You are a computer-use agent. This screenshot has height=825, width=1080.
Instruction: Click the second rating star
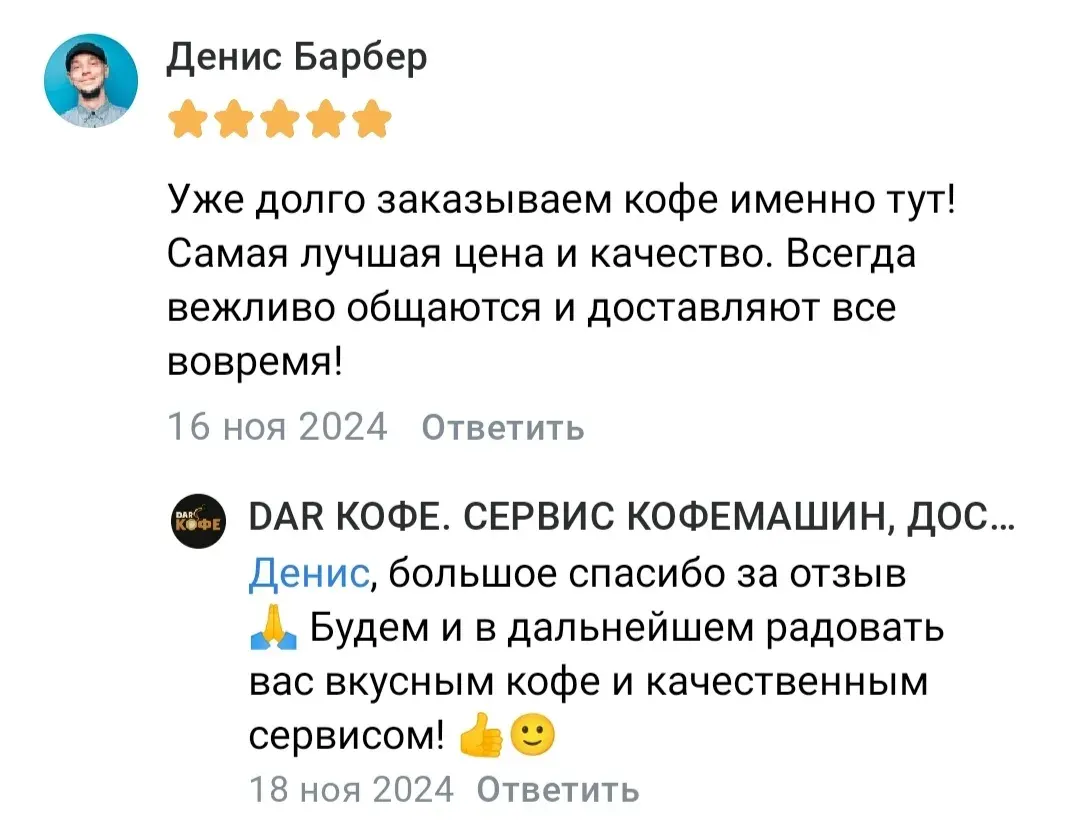pos(233,120)
